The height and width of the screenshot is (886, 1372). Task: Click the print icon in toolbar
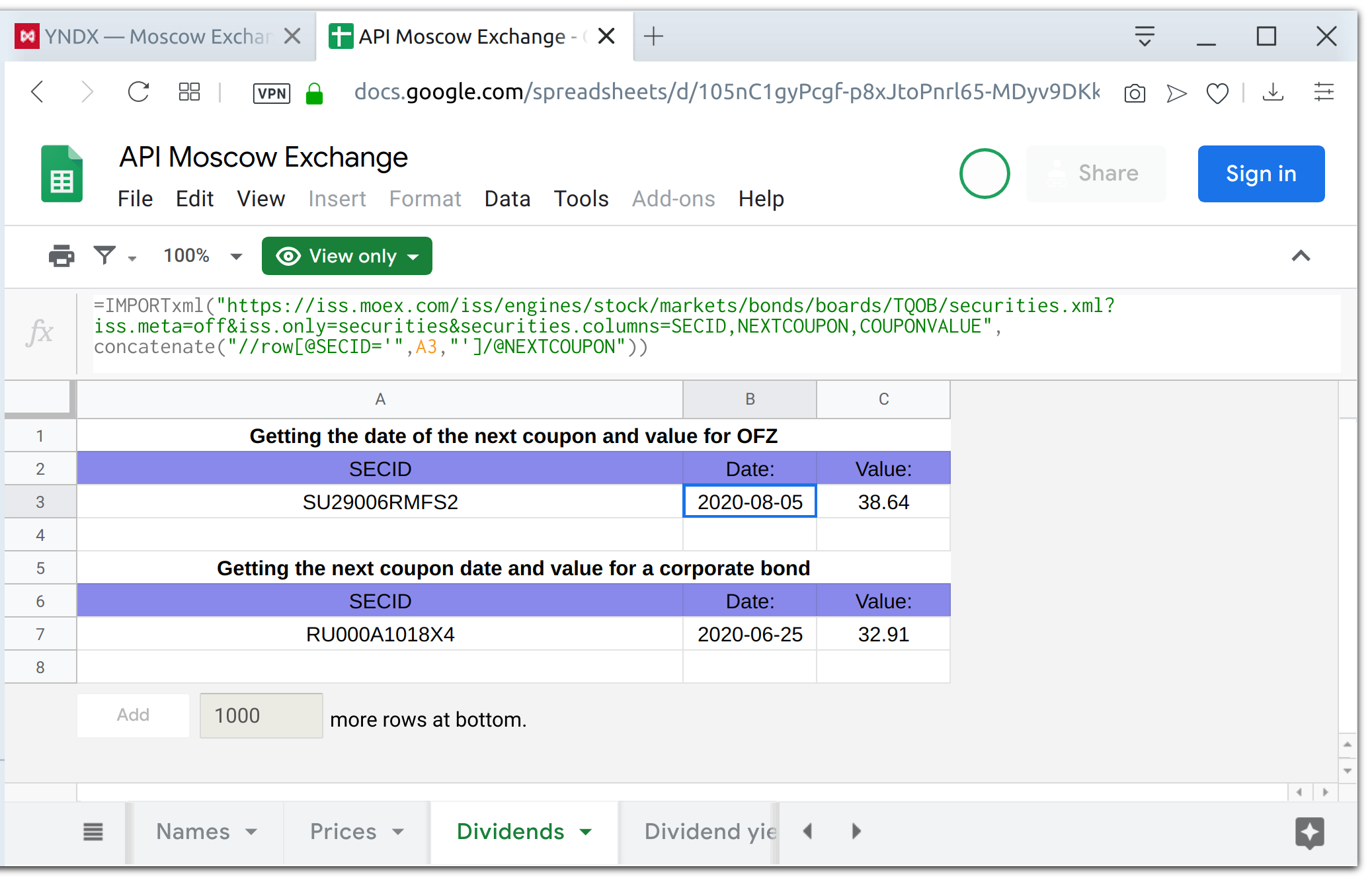(61, 256)
